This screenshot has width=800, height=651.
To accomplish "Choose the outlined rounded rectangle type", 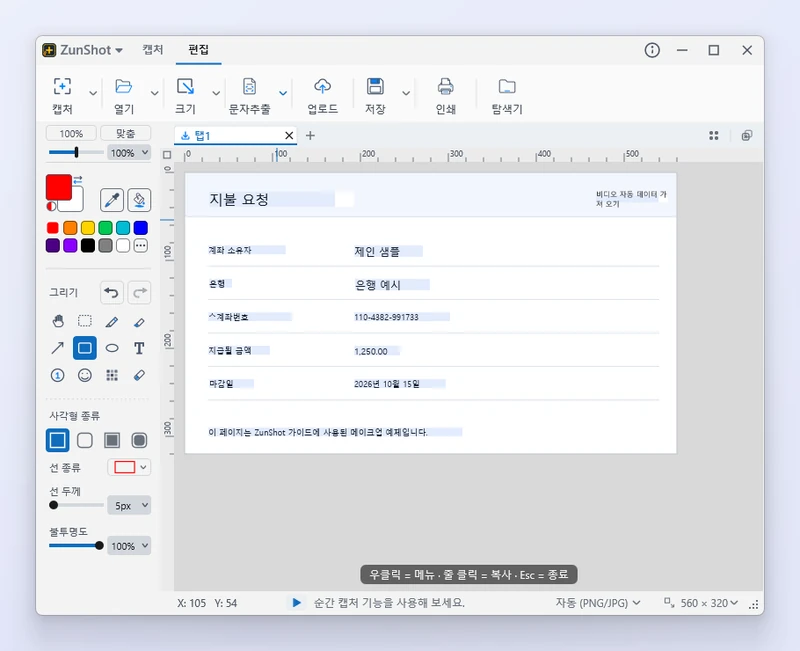I will 85,440.
